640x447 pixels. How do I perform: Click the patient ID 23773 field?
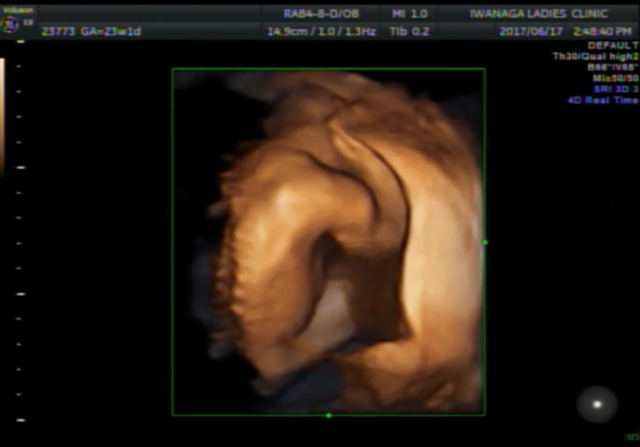(x=57, y=31)
